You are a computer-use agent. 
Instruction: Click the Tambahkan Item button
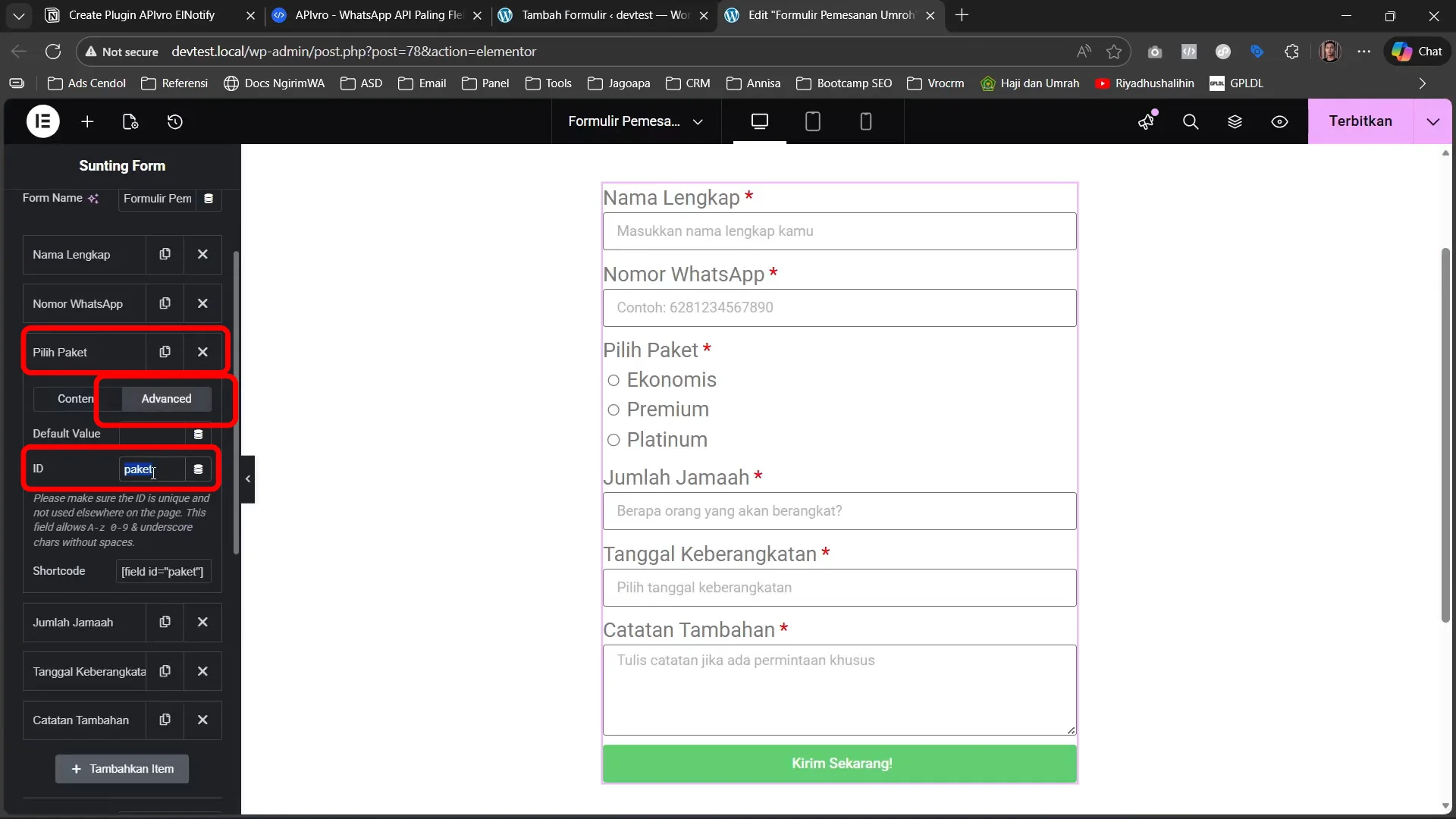(122, 769)
